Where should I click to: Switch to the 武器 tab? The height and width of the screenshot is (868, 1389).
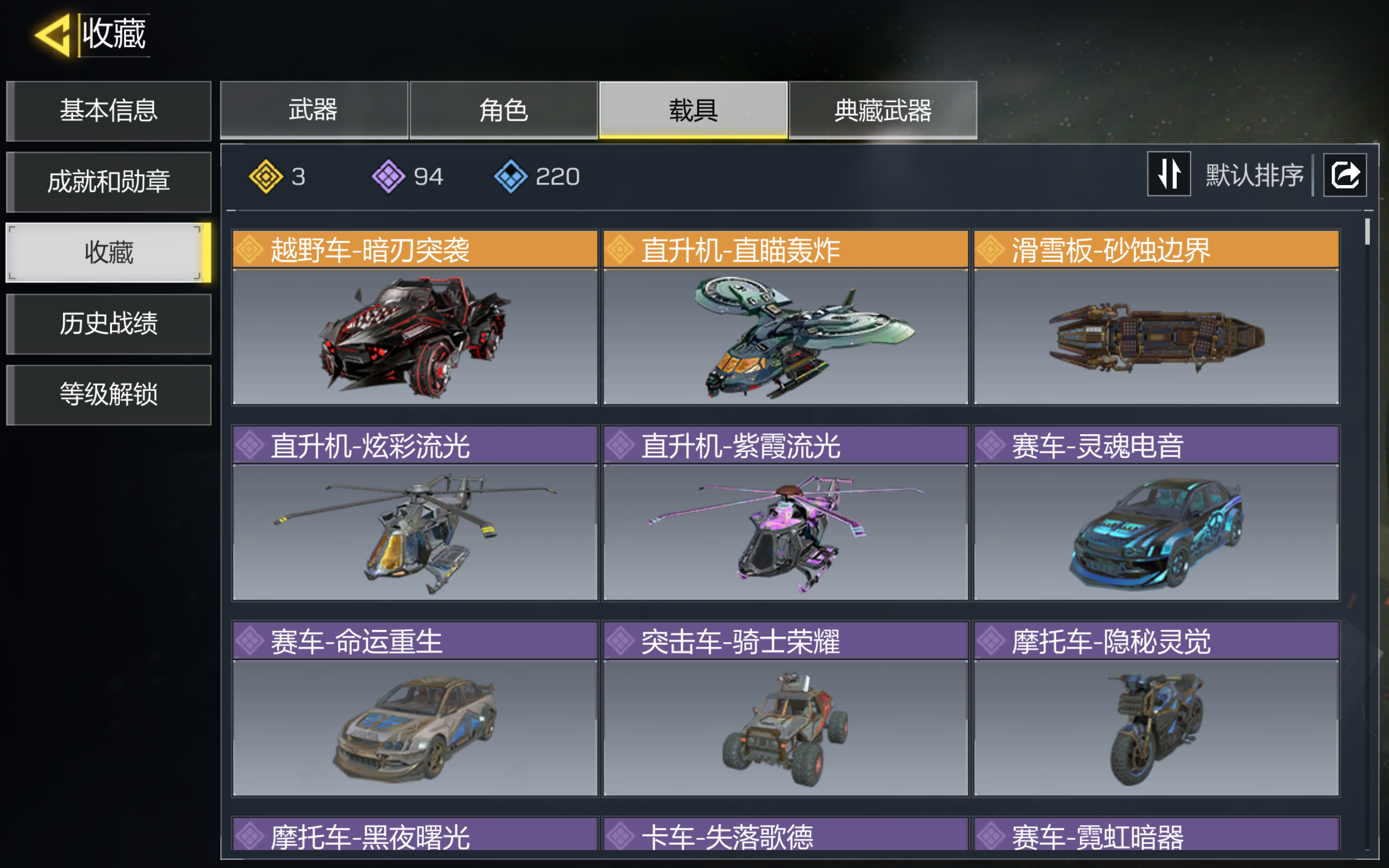[x=314, y=110]
